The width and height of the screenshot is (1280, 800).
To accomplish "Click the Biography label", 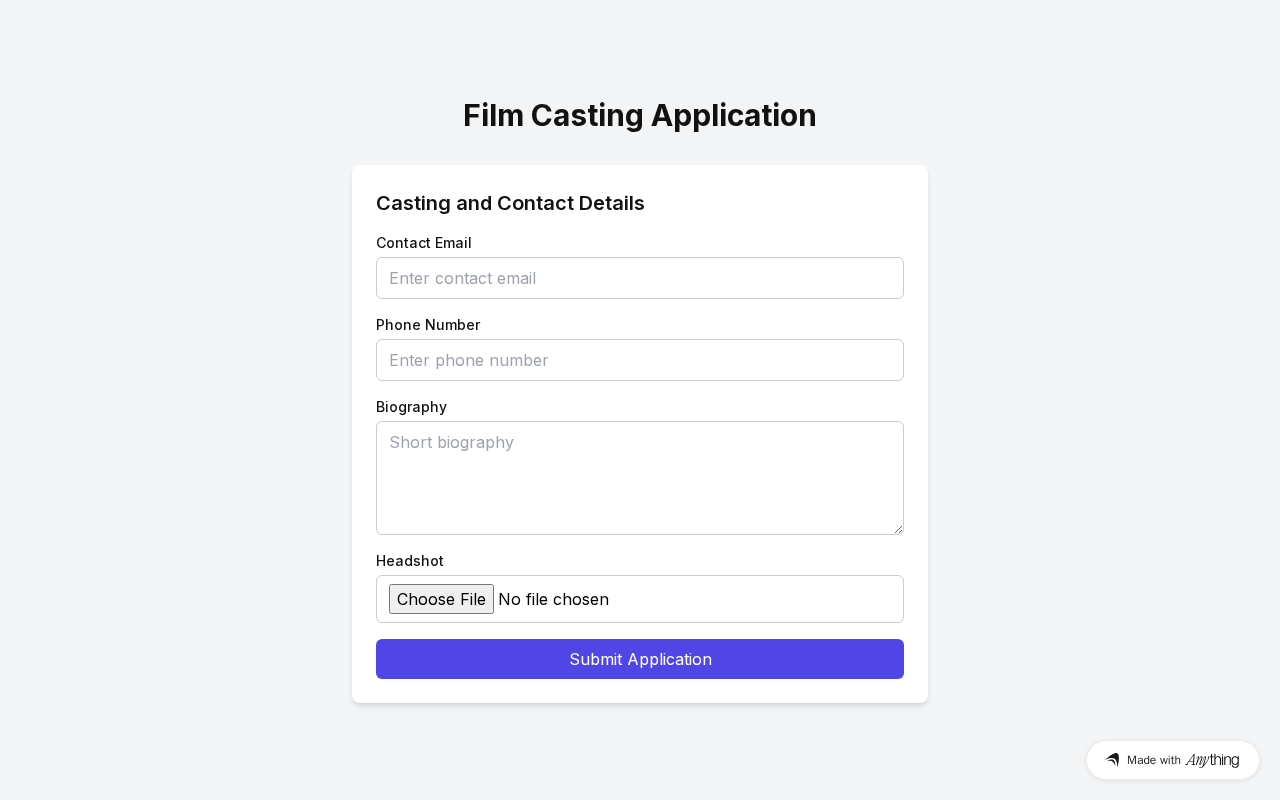I will pyautogui.click(x=411, y=407).
